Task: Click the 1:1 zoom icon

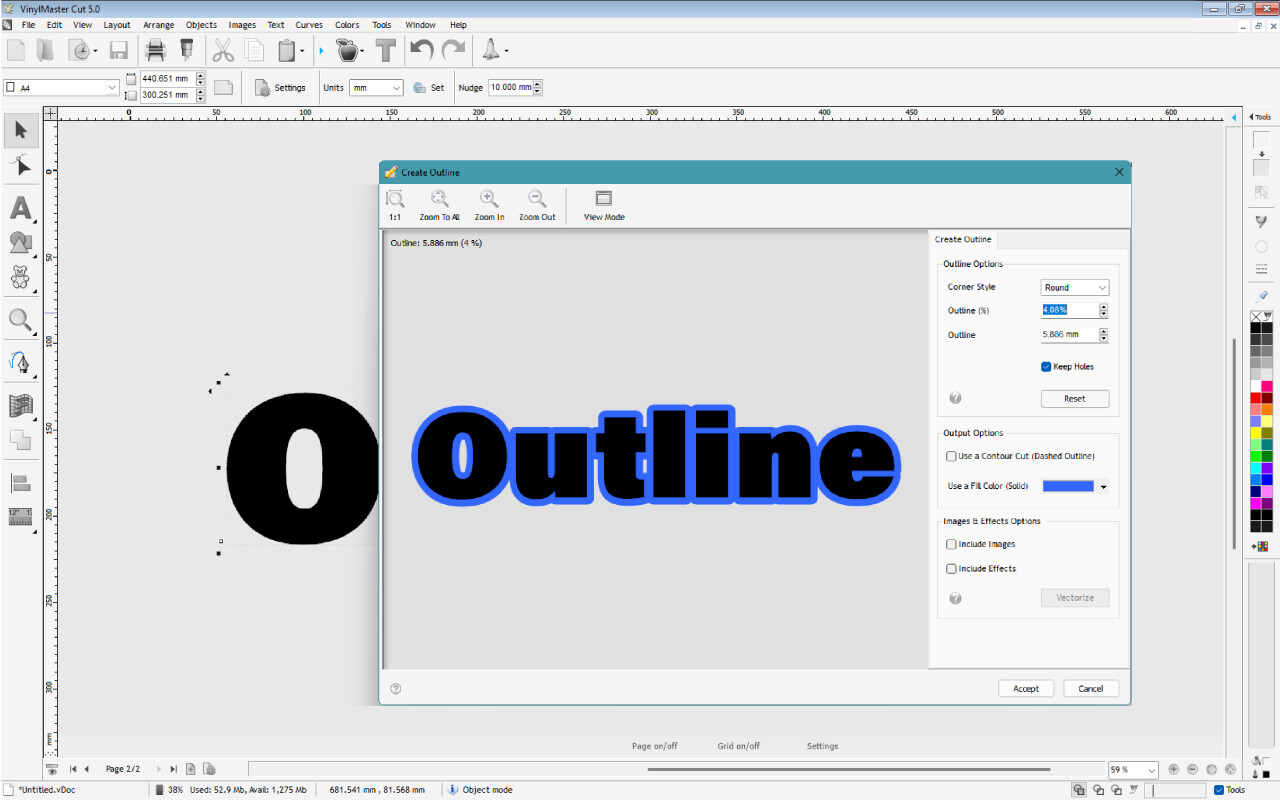Action: click(395, 199)
